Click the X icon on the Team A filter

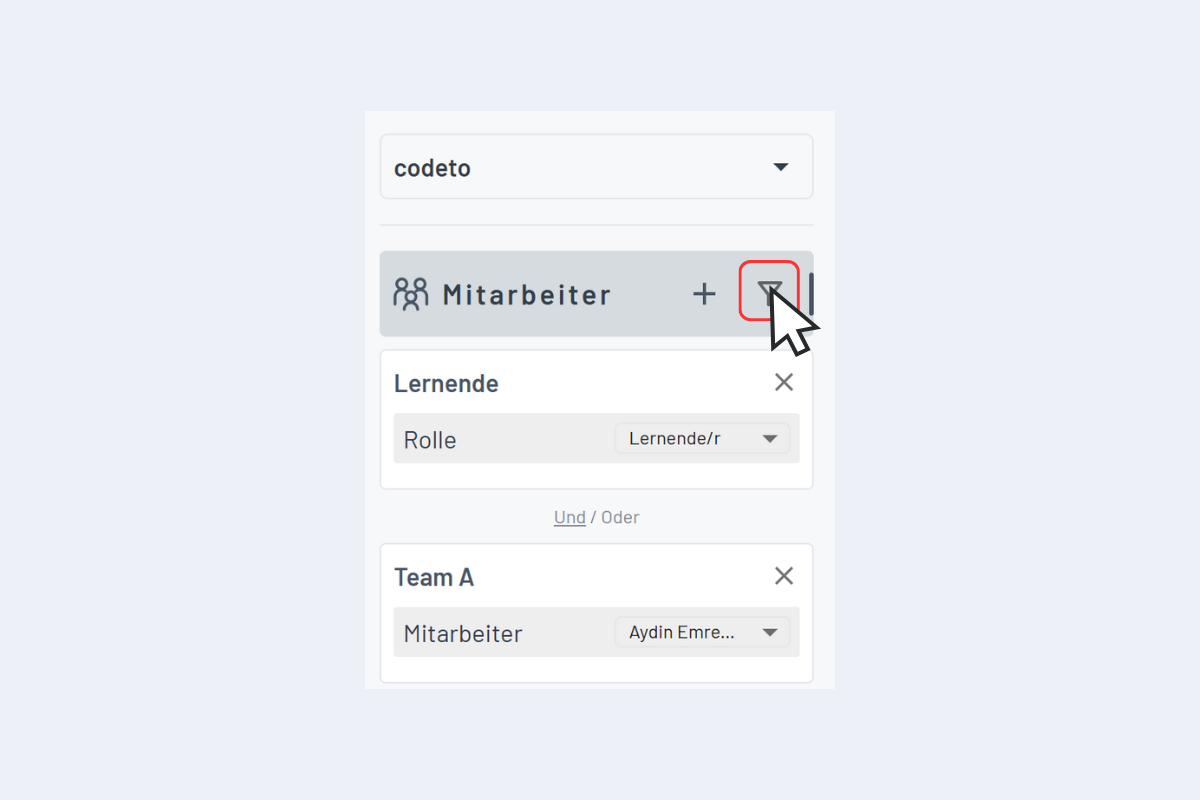(783, 575)
